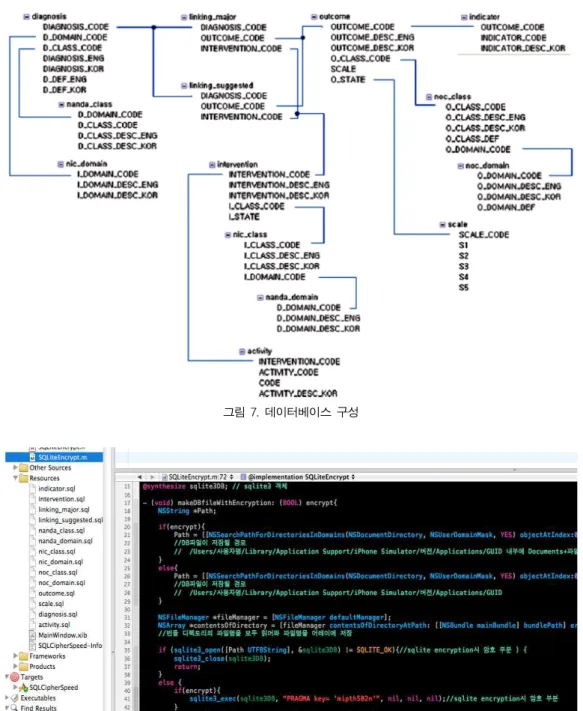Viewport: 583px width, 711px height.
Task: Go back with editor history arrow
Action: coord(140,477)
